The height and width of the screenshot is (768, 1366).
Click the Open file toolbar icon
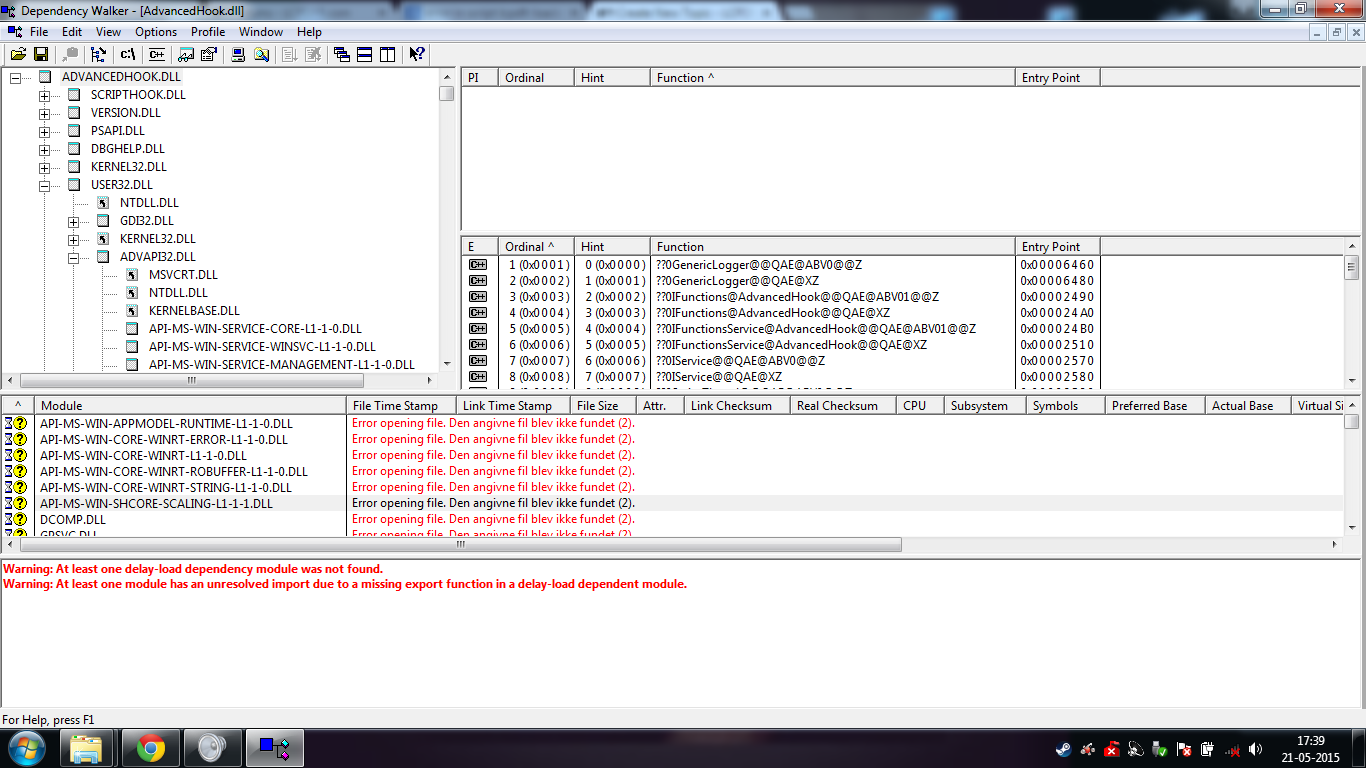(18, 54)
